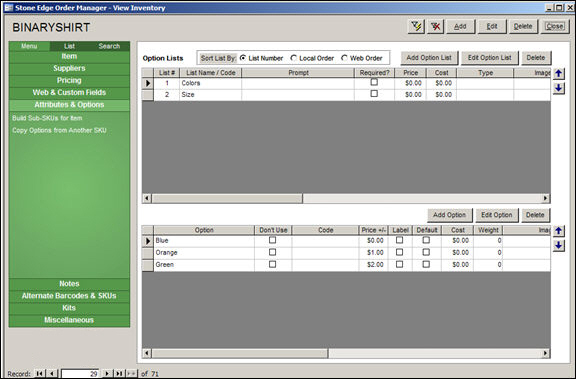
Task: Toggle Don't Use checkbox for Blue
Action: tap(272, 240)
